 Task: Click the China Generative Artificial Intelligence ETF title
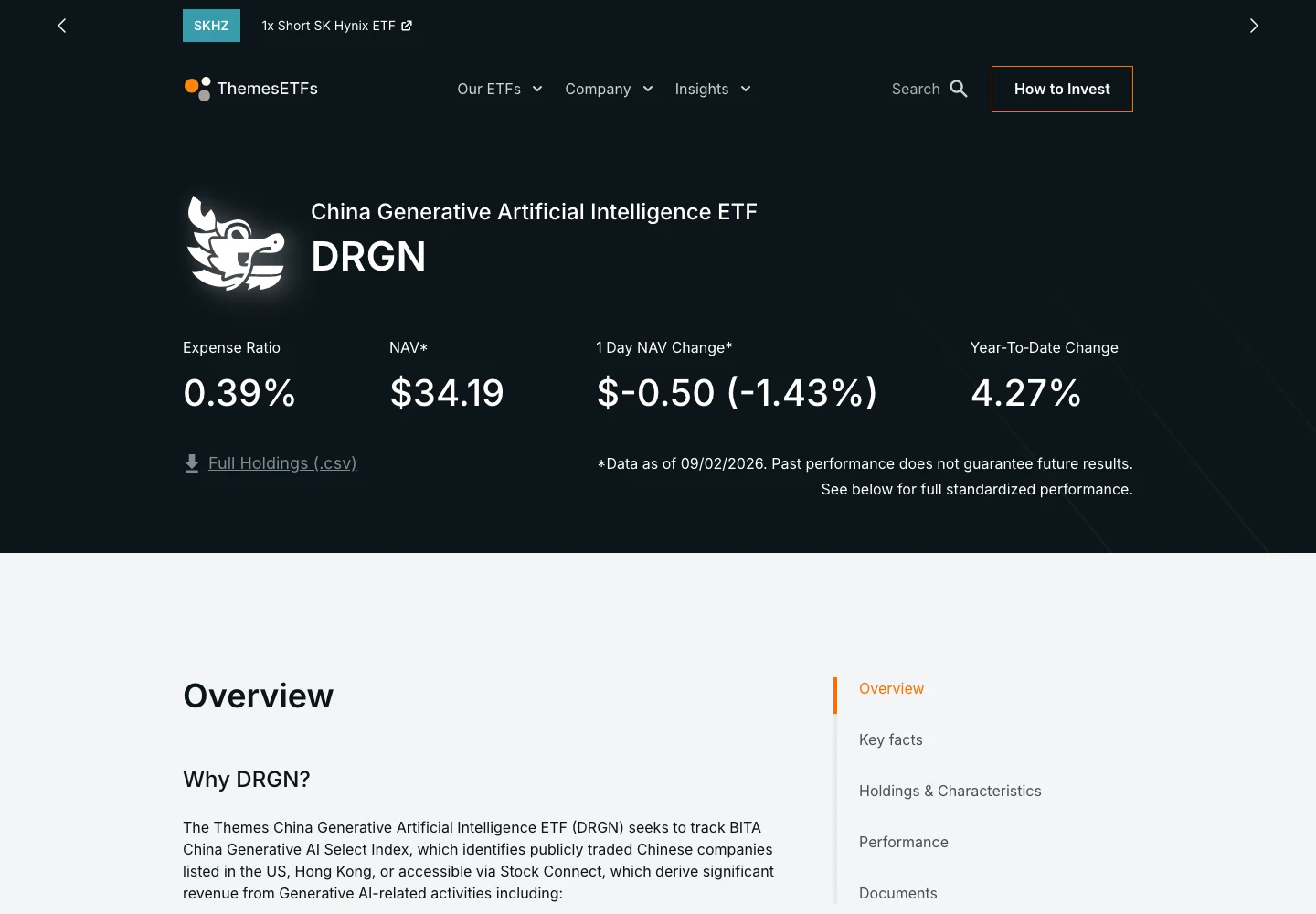534,212
